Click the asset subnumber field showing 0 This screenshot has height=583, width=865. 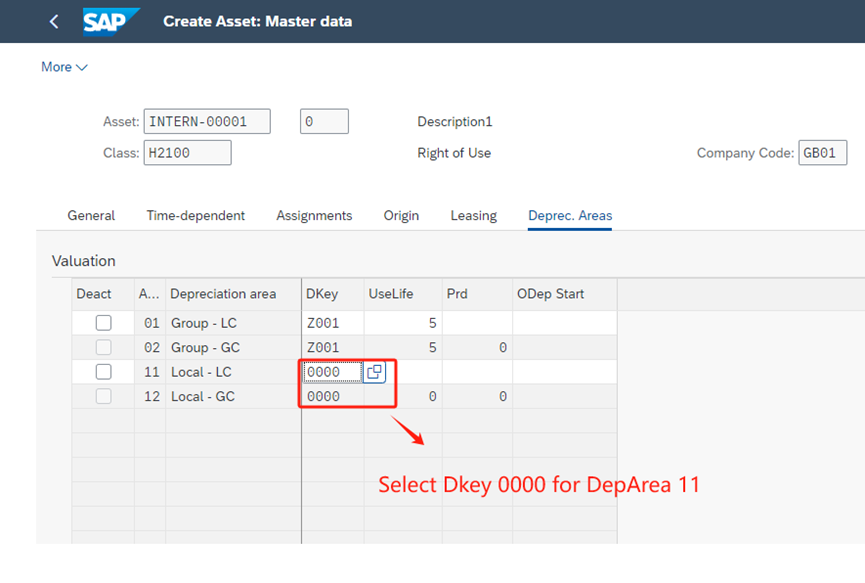click(324, 122)
